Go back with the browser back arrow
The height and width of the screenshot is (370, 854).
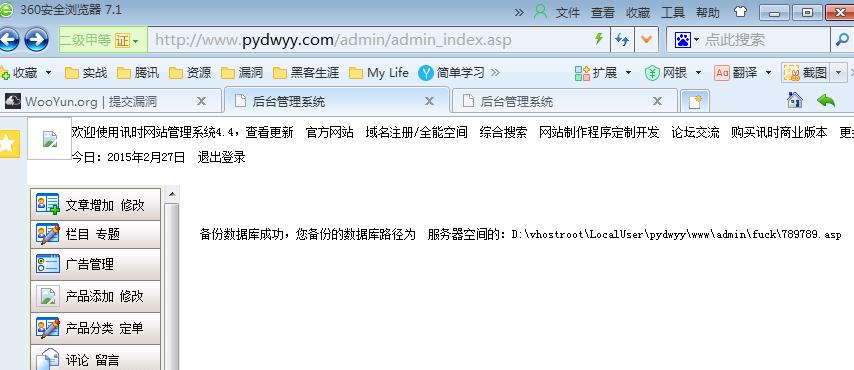click(x=8, y=40)
